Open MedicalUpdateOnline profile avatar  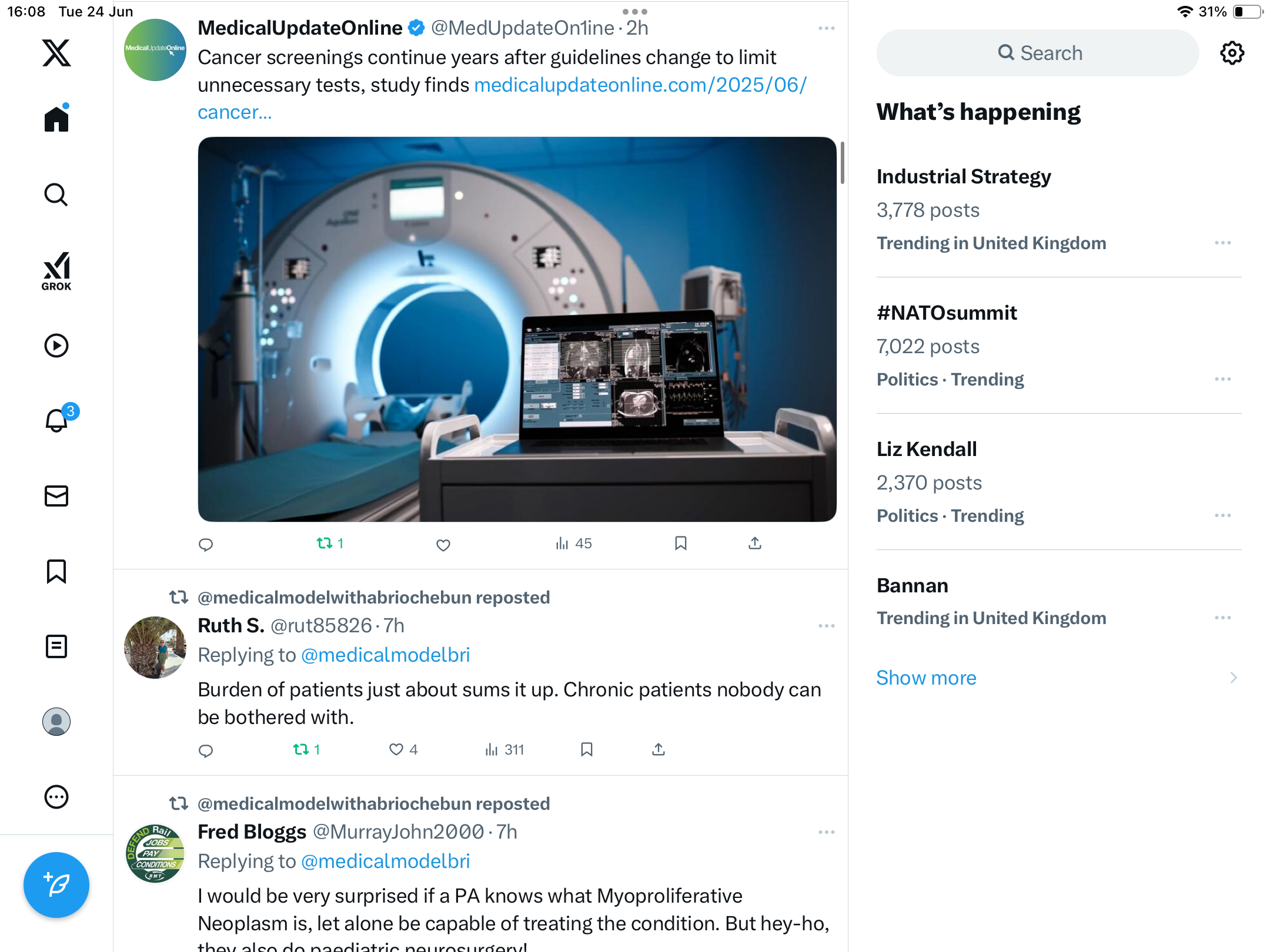coord(155,50)
